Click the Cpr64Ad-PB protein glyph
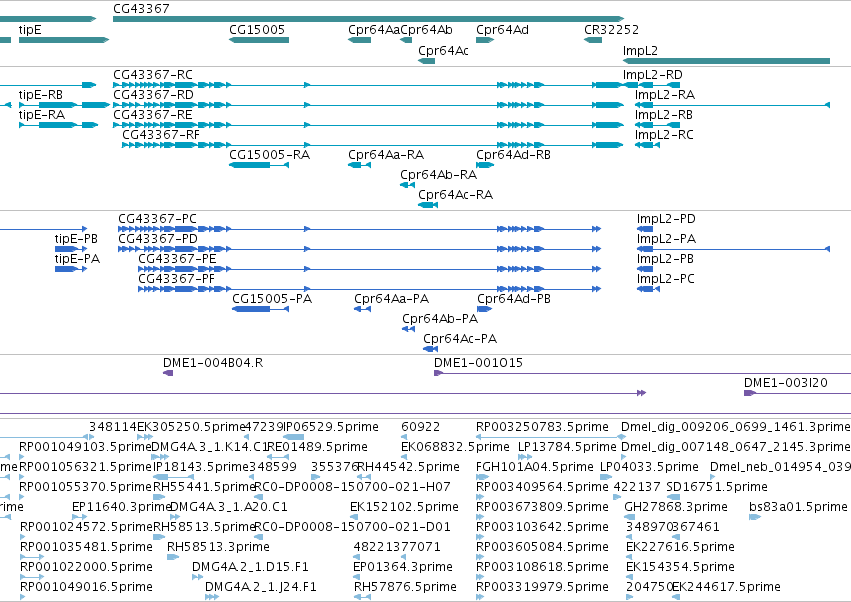851x602 pixels. point(485,309)
